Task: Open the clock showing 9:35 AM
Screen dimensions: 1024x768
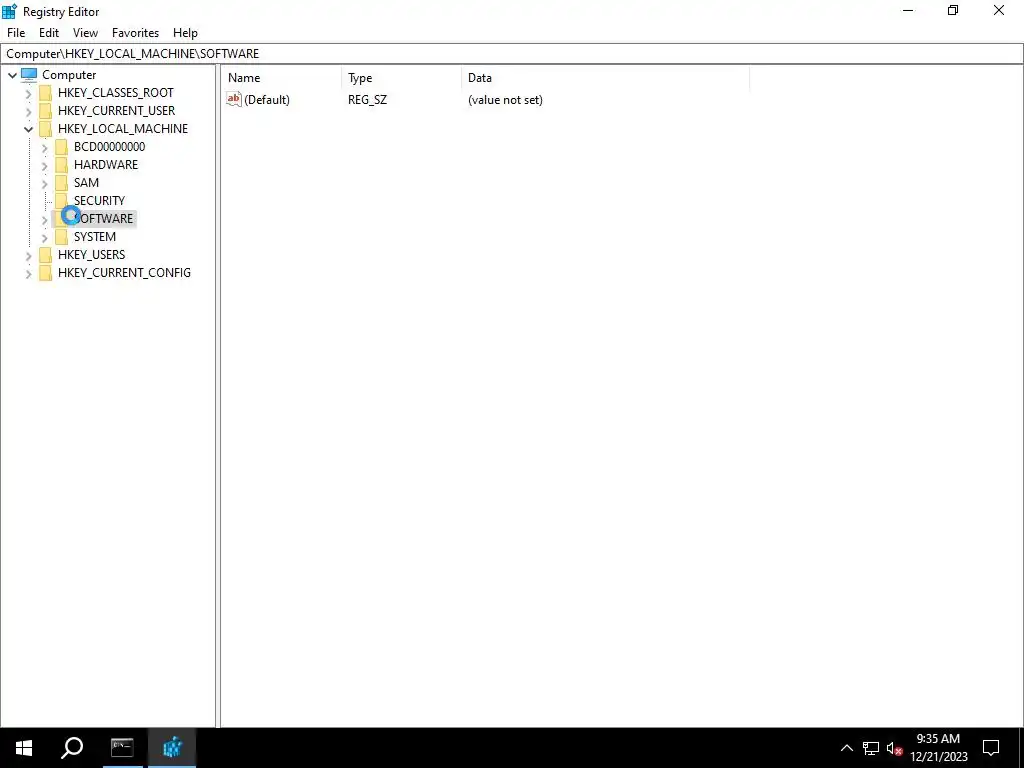Action: 938,748
